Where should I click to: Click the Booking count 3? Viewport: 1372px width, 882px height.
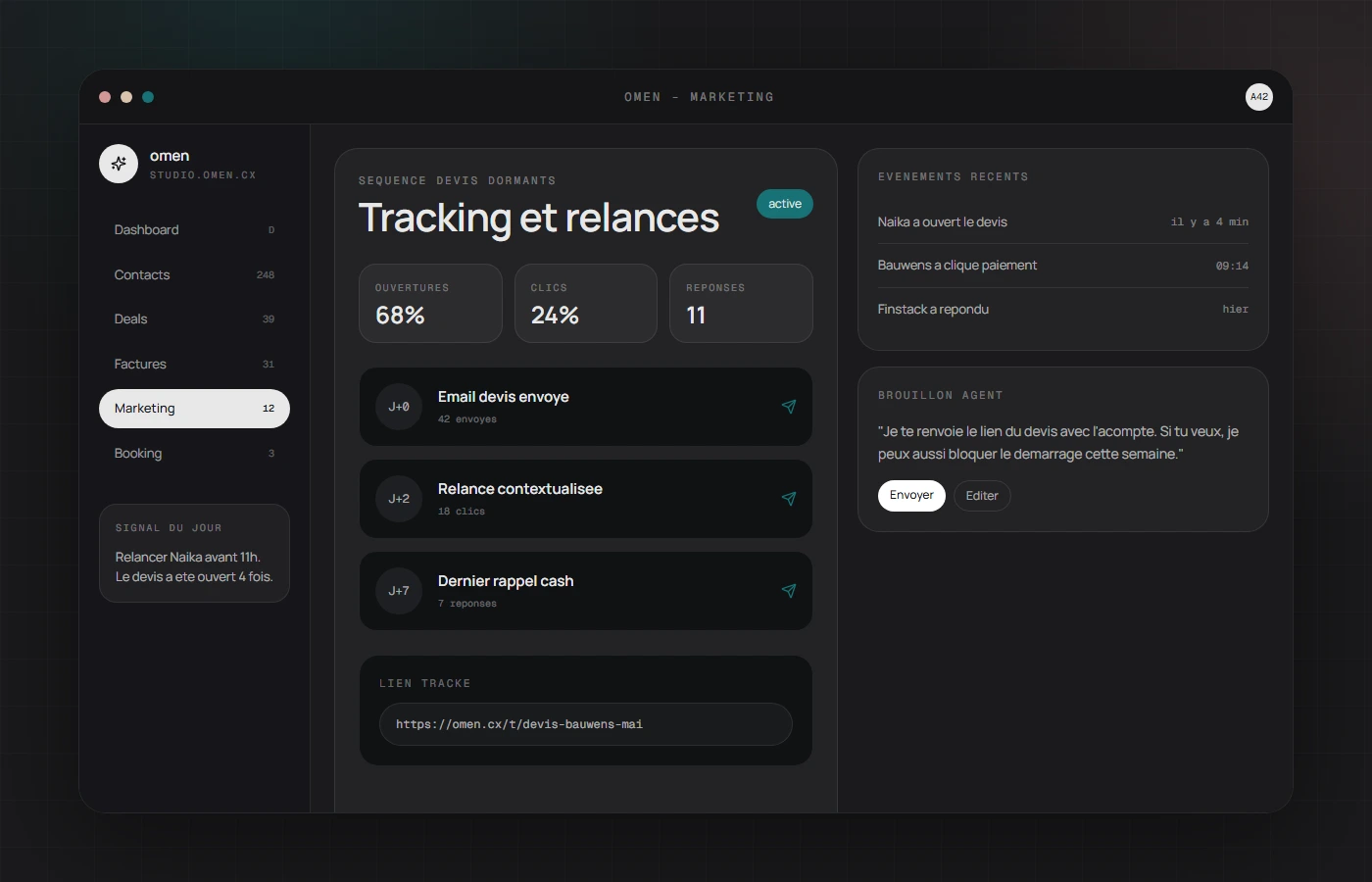click(271, 454)
